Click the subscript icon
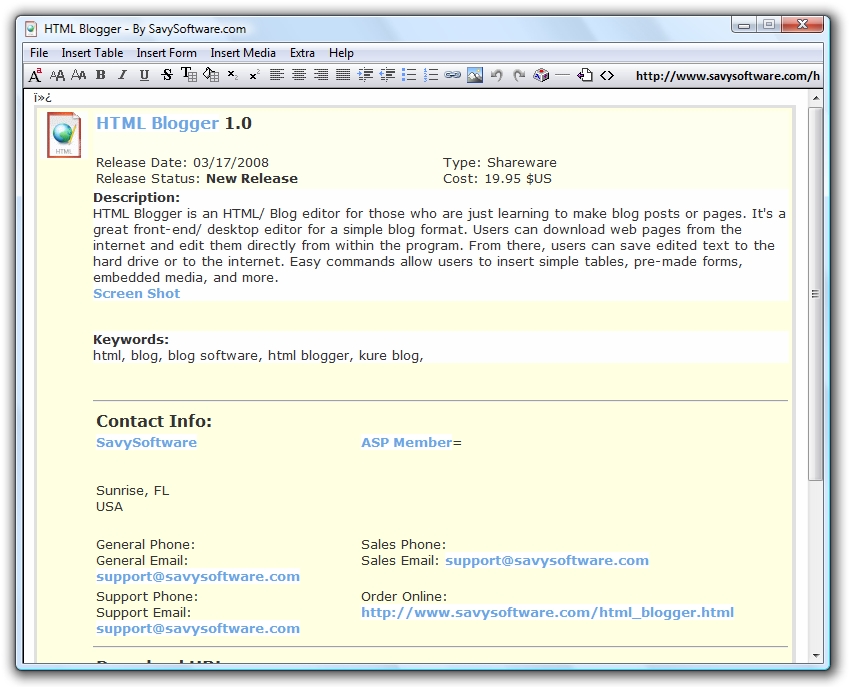The height and width of the screenshot is (687, 851). [232, 75]
